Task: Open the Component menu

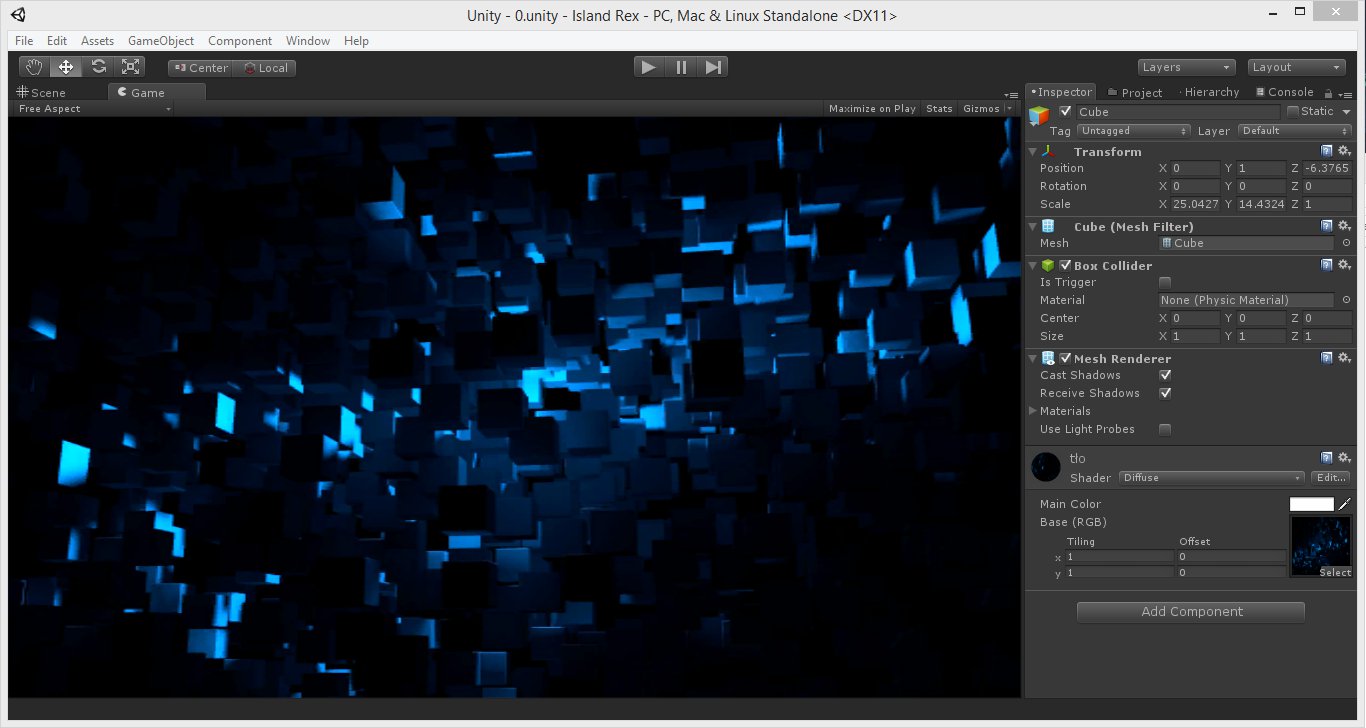Action: 240,41
